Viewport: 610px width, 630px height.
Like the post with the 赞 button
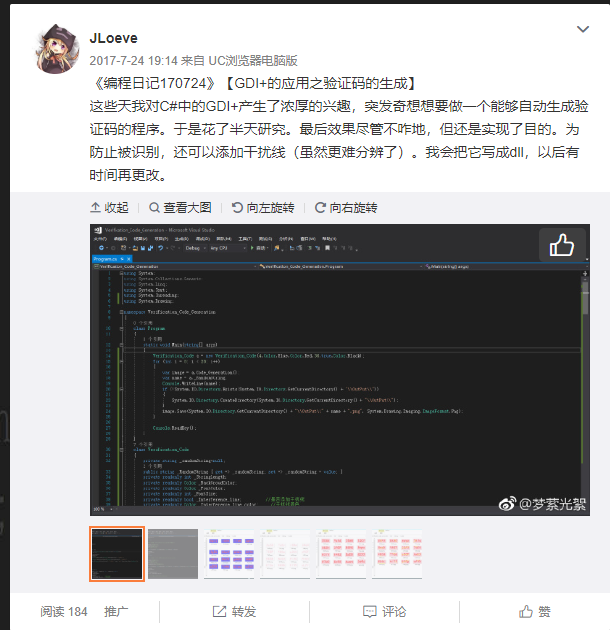pos(534,612)
